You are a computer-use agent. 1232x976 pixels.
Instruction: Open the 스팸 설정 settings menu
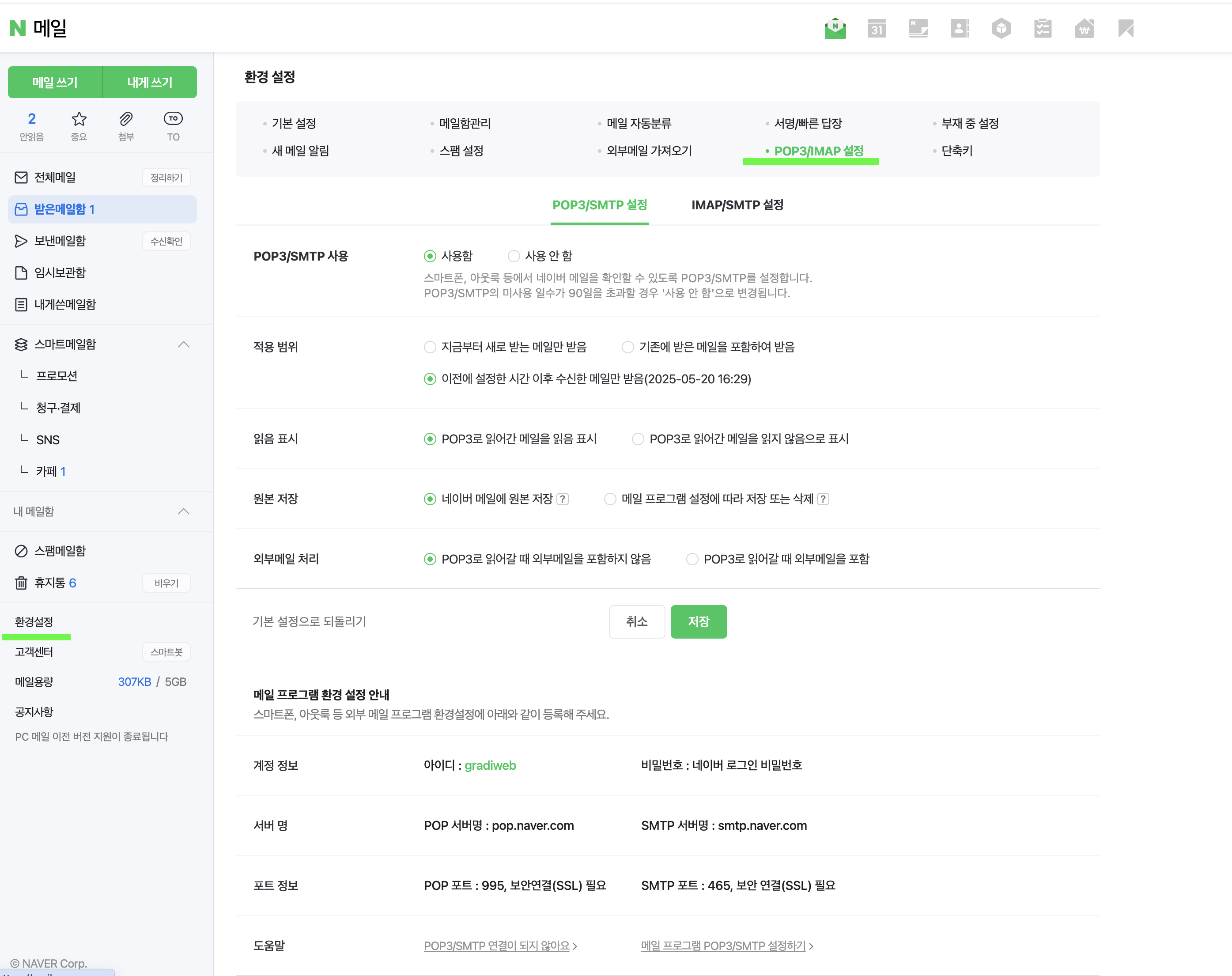[461, 151]
